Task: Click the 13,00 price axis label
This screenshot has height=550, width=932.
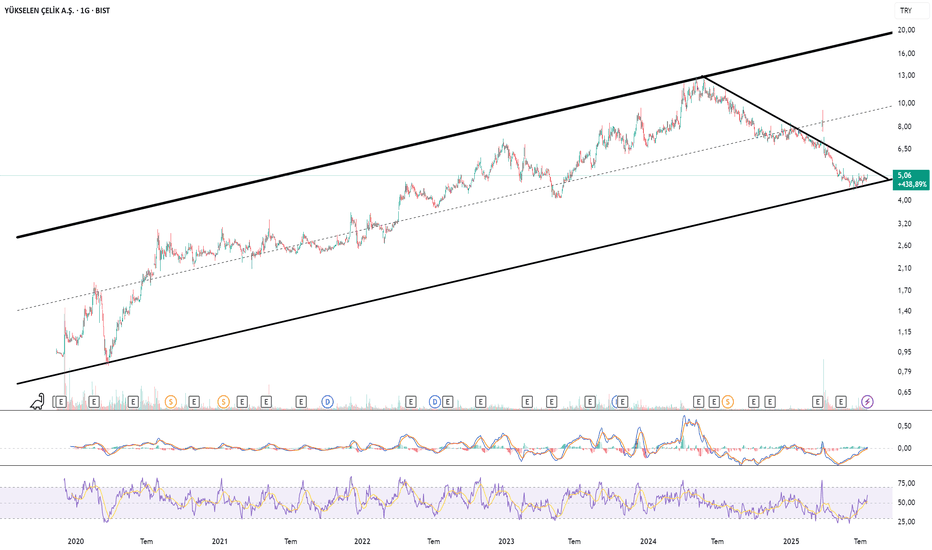Action: tap(906, 76)
